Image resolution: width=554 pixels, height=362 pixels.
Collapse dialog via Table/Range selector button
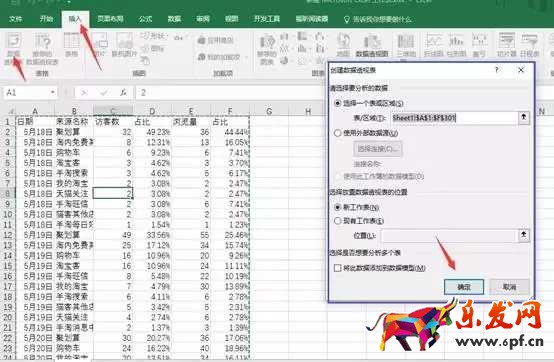524,117
